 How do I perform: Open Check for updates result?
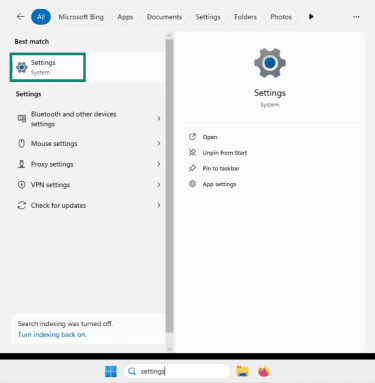pos(88,206)
